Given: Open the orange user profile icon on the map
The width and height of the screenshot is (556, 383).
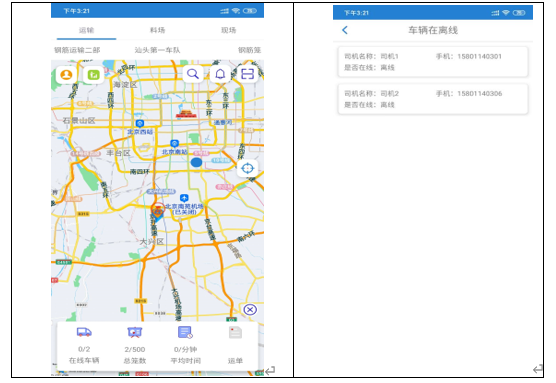Looking at the screenshot, I should tap(66, 75).
